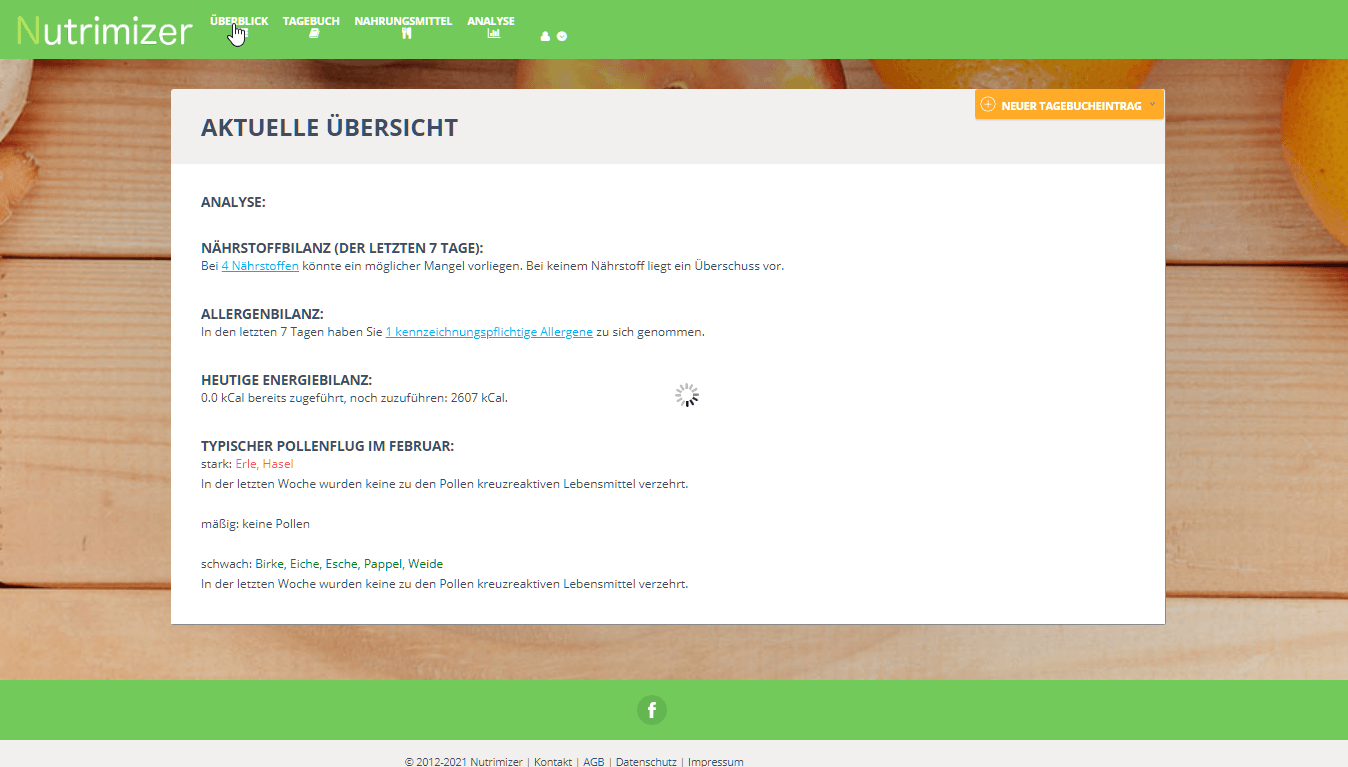
Task: Click the 'mäßig: keine Pollen' line
Action: pos(255,524)
